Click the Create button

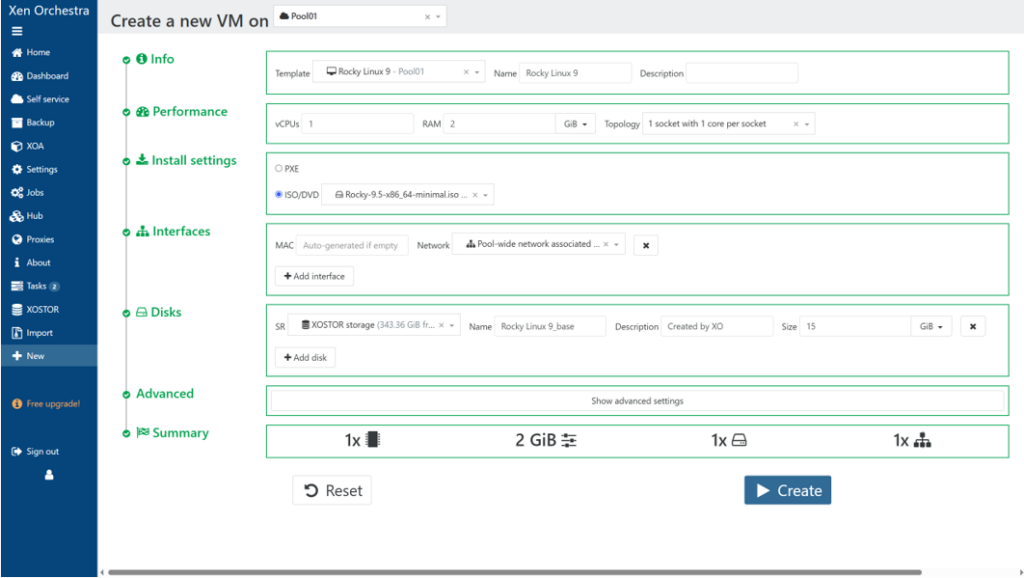click(x=787, y=490)
